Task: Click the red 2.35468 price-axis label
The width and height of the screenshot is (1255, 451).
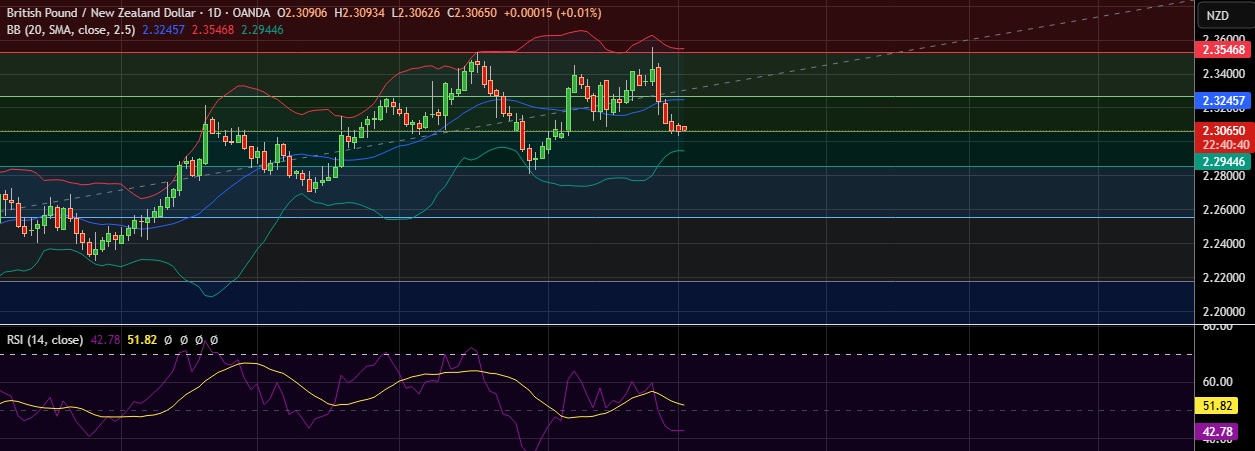Action: click(1223, 49)
